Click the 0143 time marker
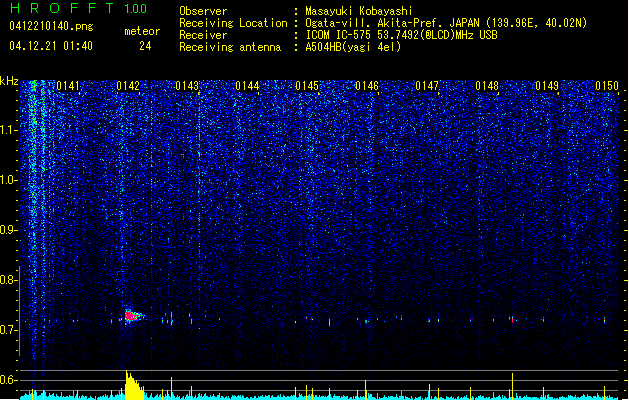The image size is (629, 400). [x=187, y=86]
